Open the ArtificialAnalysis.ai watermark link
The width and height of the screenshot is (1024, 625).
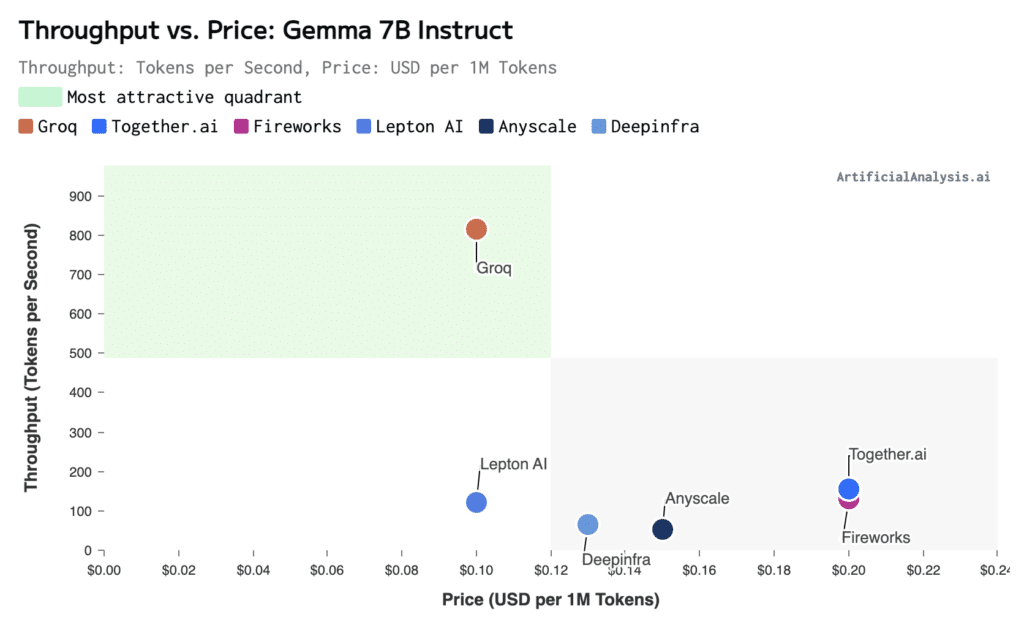coord(913,177)
